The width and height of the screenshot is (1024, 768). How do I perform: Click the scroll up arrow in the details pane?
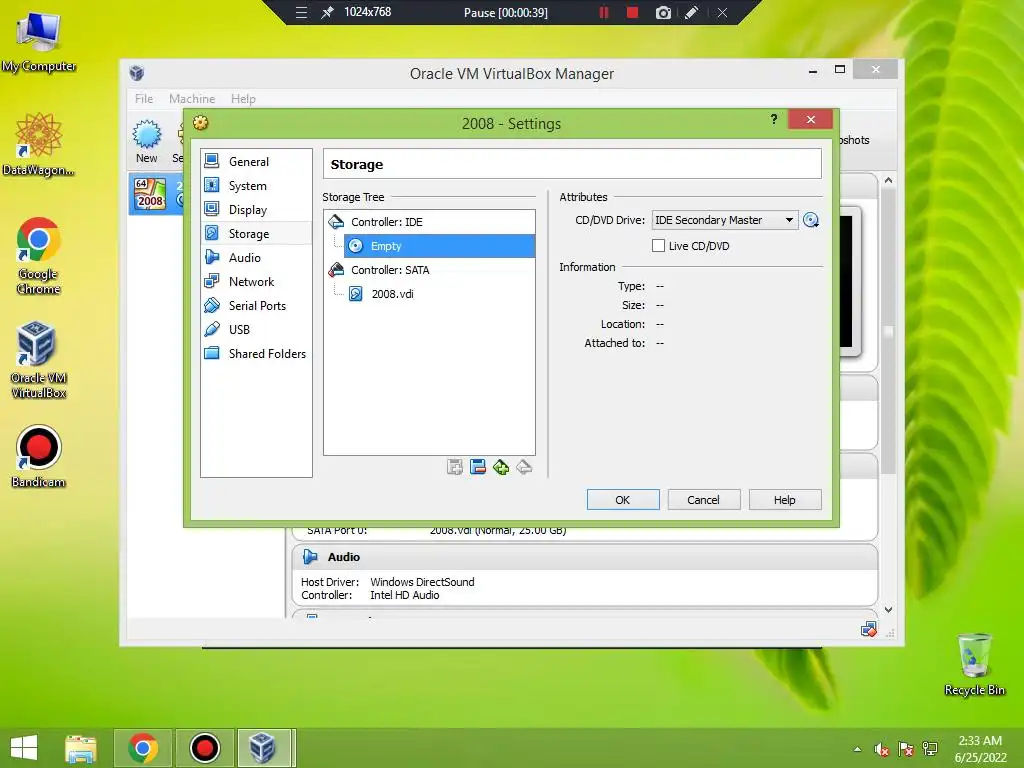888,180
